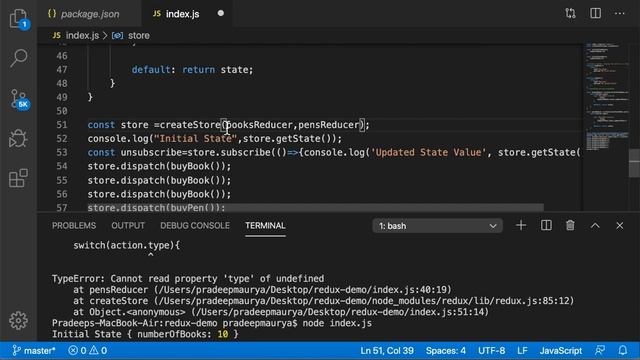Click 'Updated State Value' string on line 53
Viewport: 640px width, 360px height.
(x=429, y=152)
